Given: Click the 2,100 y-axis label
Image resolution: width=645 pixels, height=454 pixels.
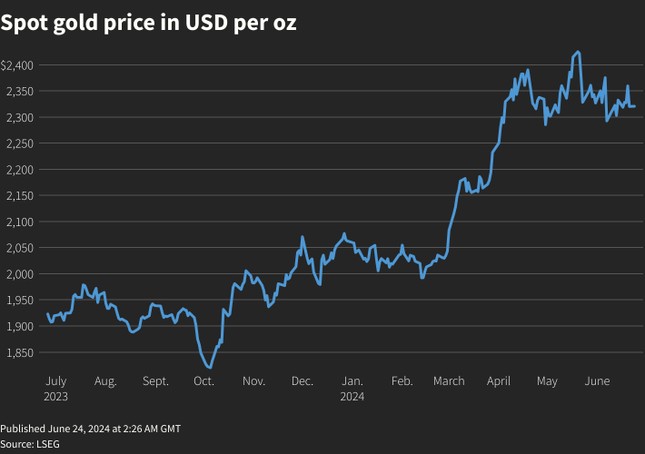Looking at the screenshot, I should click(20, 222).
